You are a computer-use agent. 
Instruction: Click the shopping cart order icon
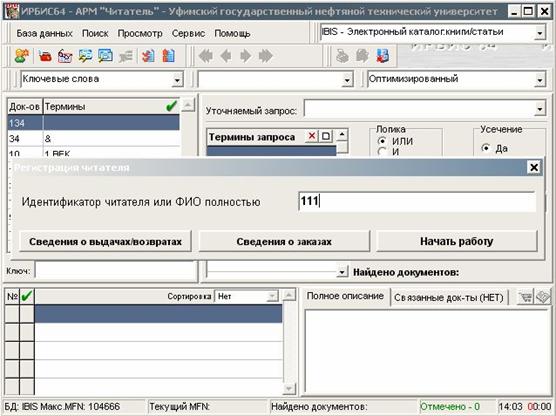coord(525,297)
